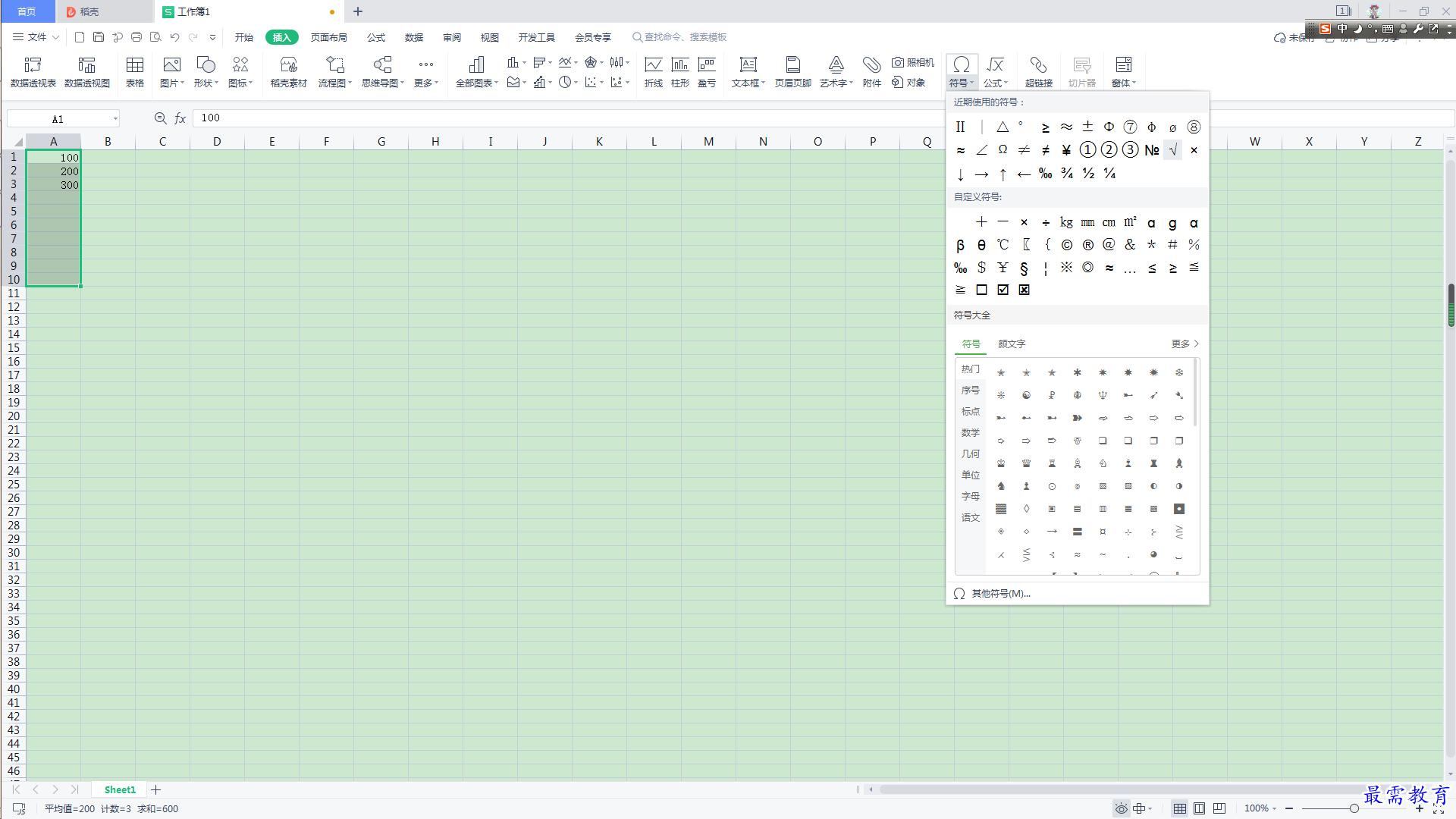Insert a 盈亏 win/loss sparkline

pyautogui.click(x=707, y=72)
